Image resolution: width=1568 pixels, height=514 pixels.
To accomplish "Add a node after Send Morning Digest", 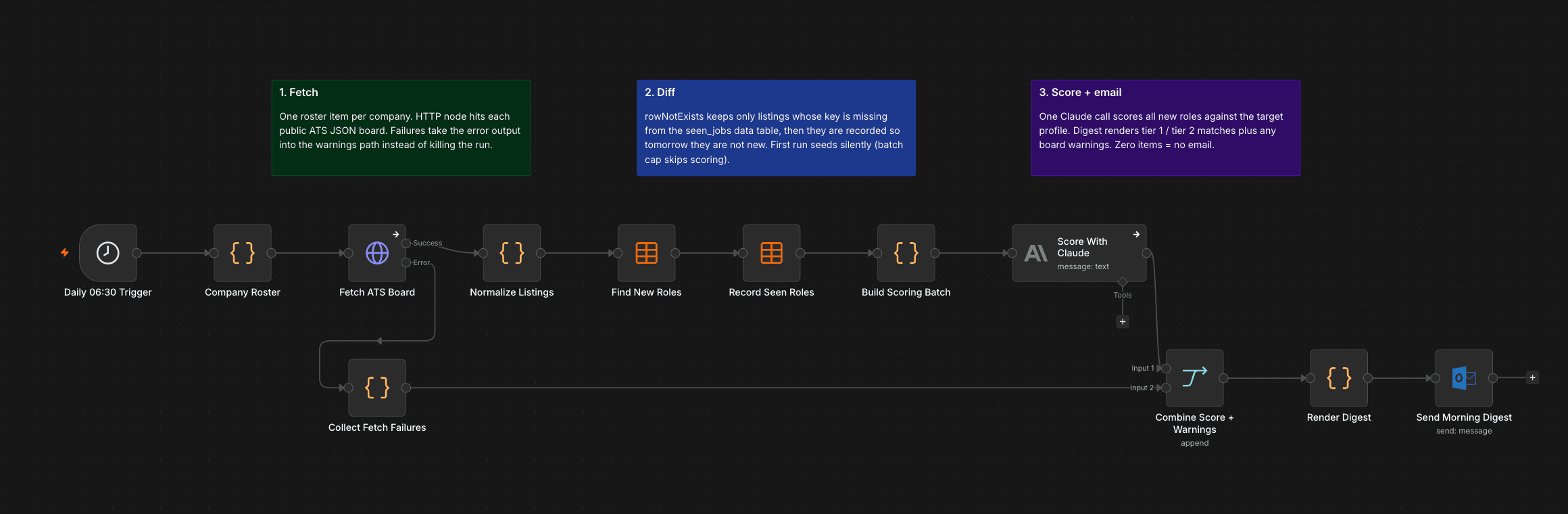I will click(x=1532, y=378).
